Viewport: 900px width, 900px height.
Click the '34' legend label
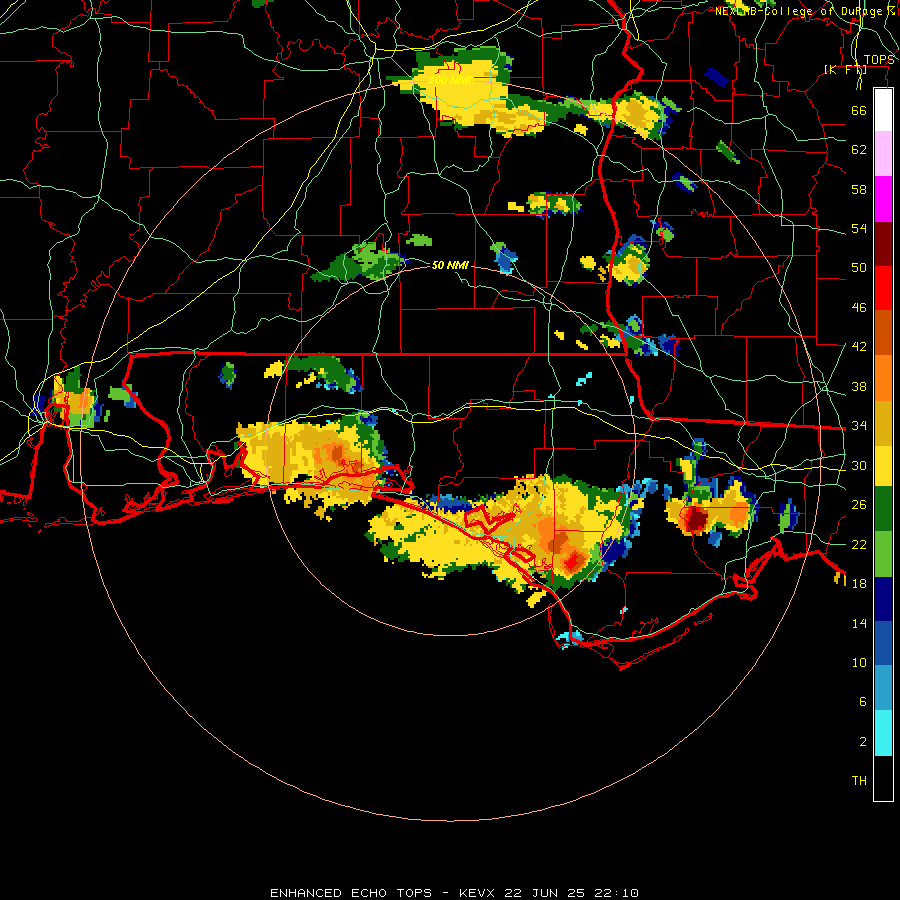[x=859, y=426]
